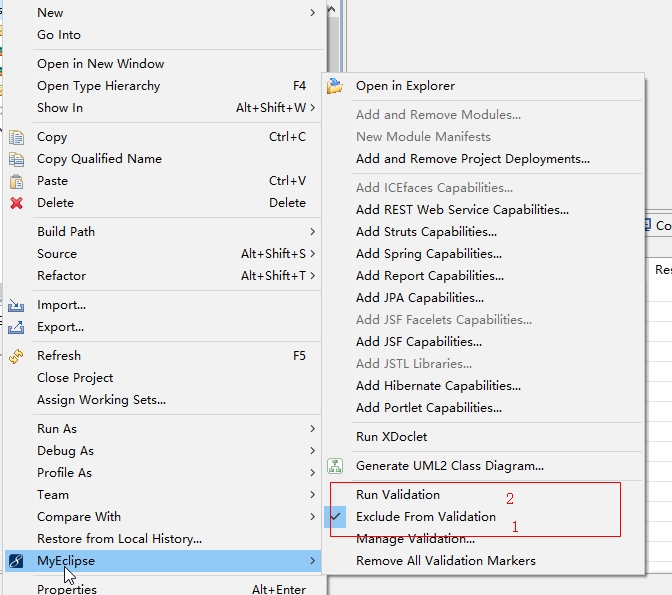Click the Generate UML2 diagram icon
The width and height of the screenshot is (672, 595).
pos(335,466)
